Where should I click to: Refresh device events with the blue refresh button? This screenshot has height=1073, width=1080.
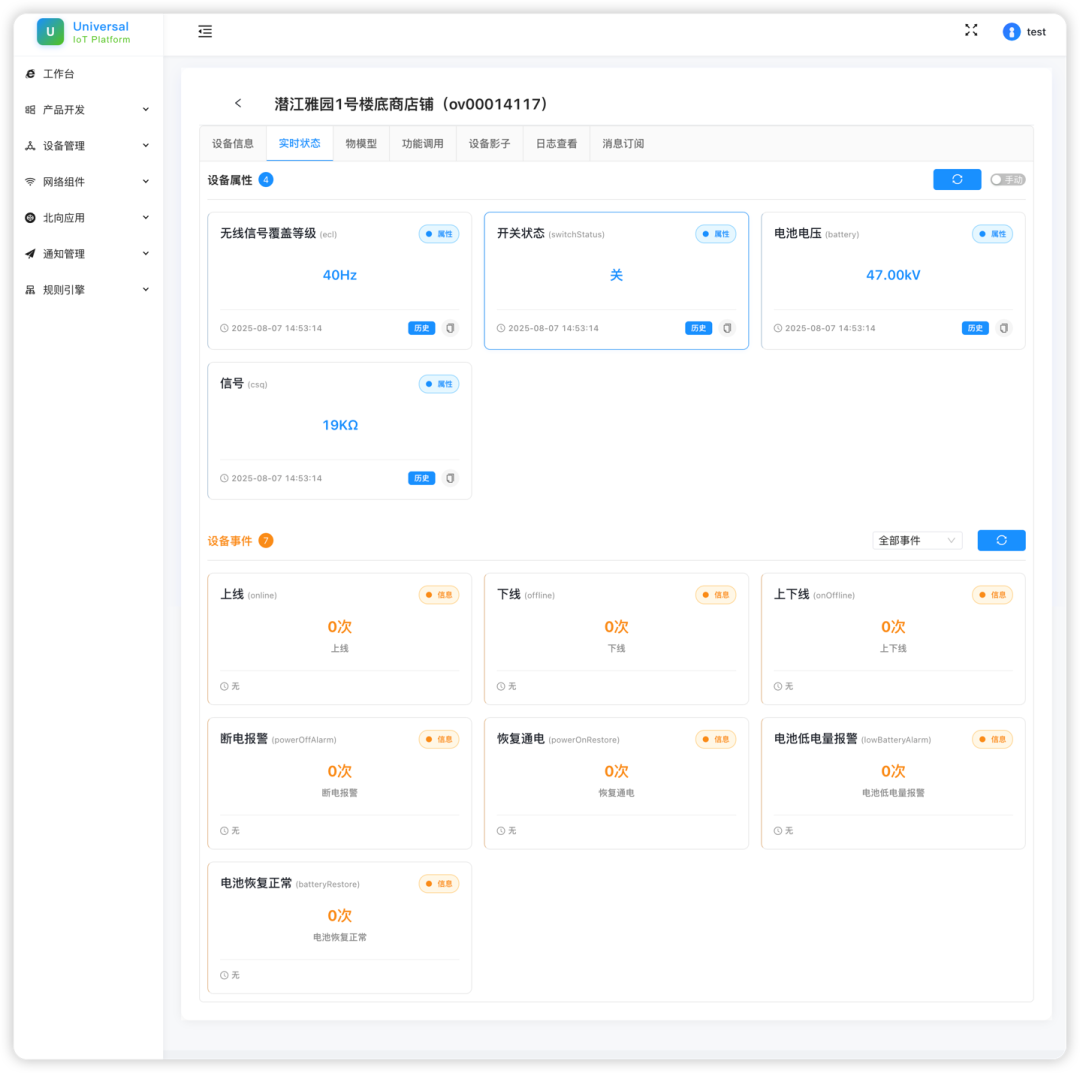tap(1001, 540)
